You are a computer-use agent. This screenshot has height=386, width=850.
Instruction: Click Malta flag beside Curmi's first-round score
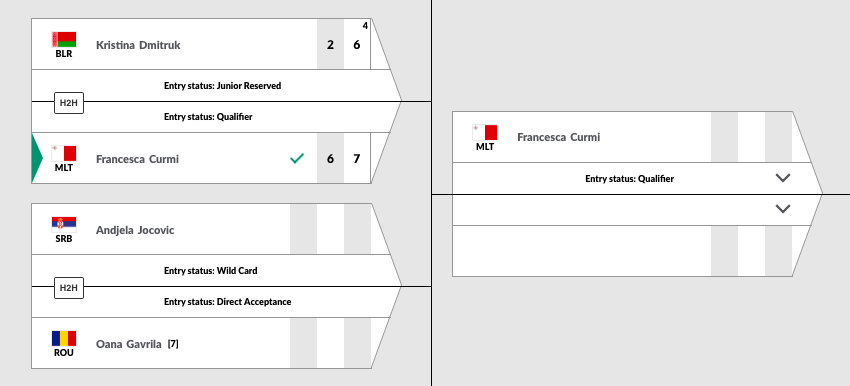click(64, 153)
